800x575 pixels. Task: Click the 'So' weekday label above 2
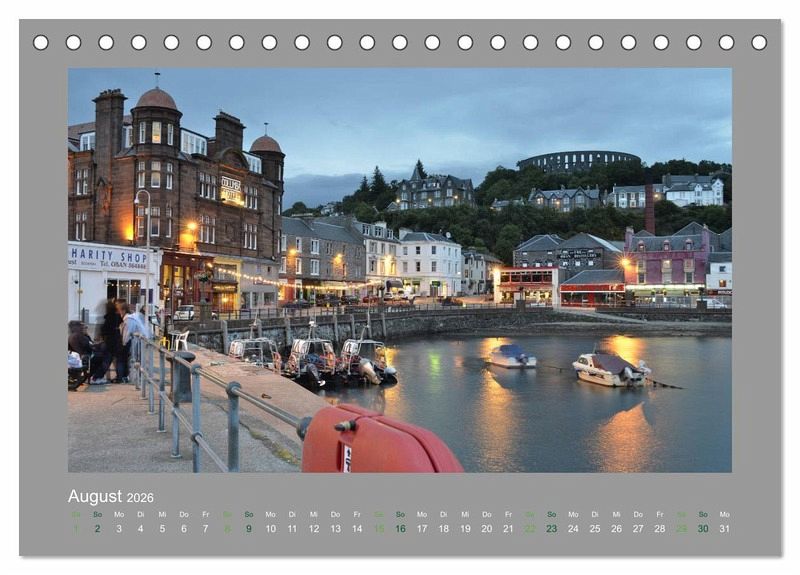pos(97,514)
